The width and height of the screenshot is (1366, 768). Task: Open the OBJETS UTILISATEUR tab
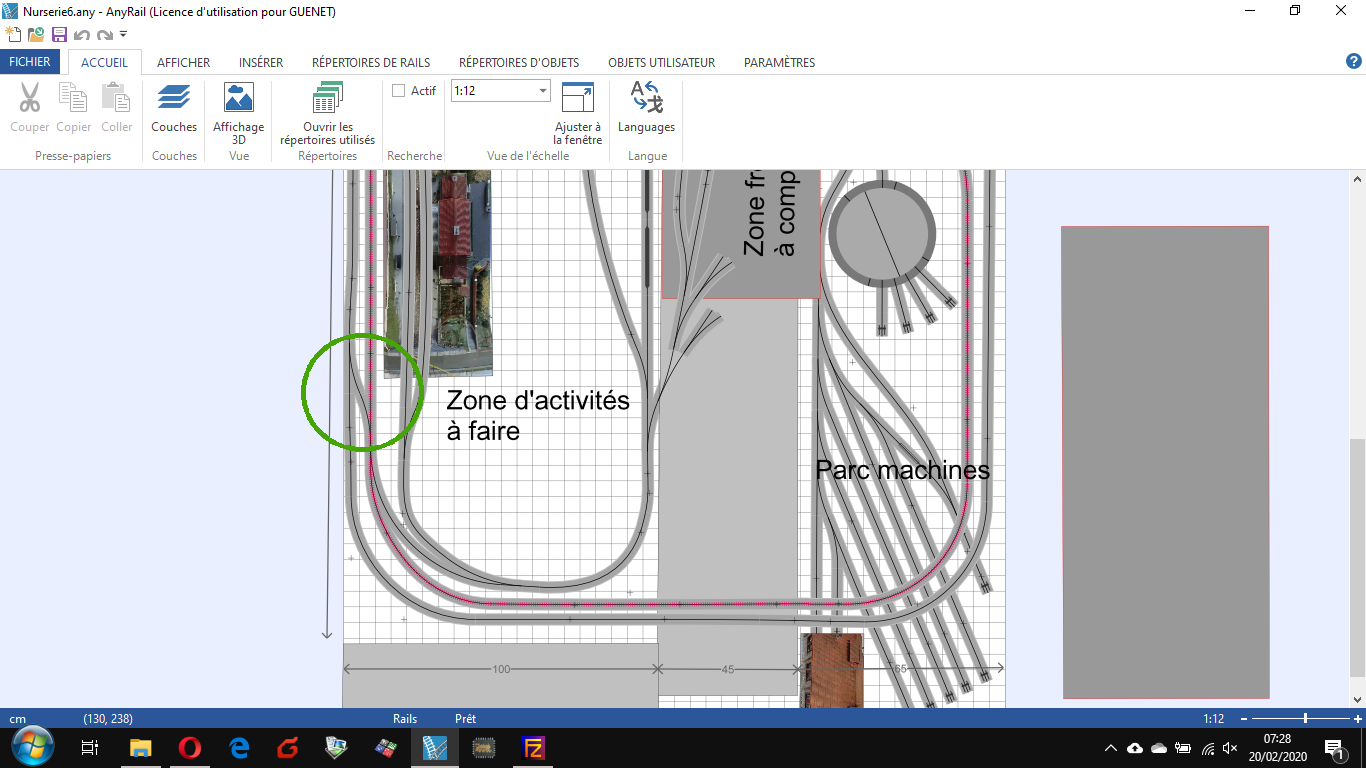click(661, 62)
